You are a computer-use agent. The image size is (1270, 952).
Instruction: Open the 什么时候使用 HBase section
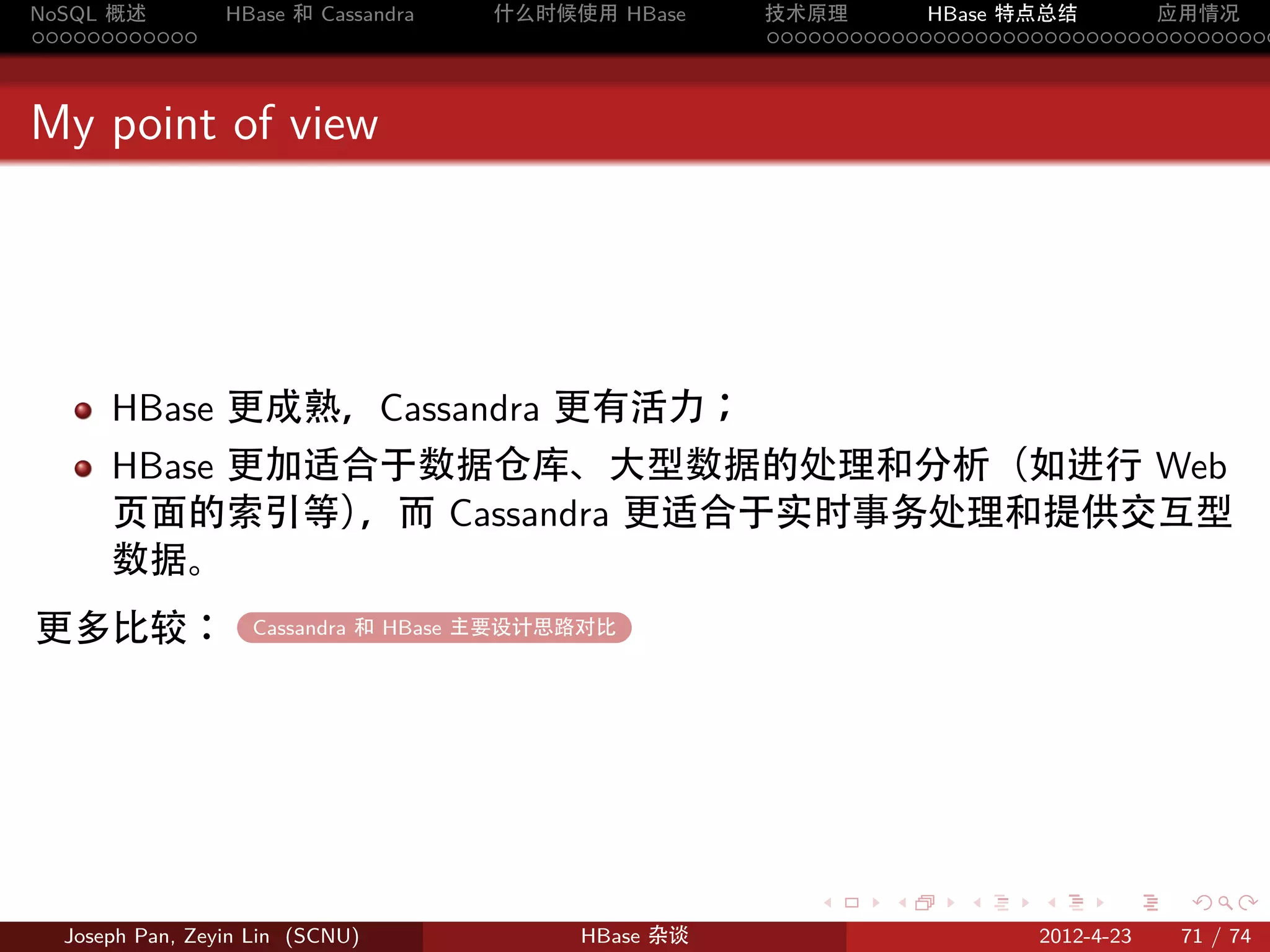(590, 14)
